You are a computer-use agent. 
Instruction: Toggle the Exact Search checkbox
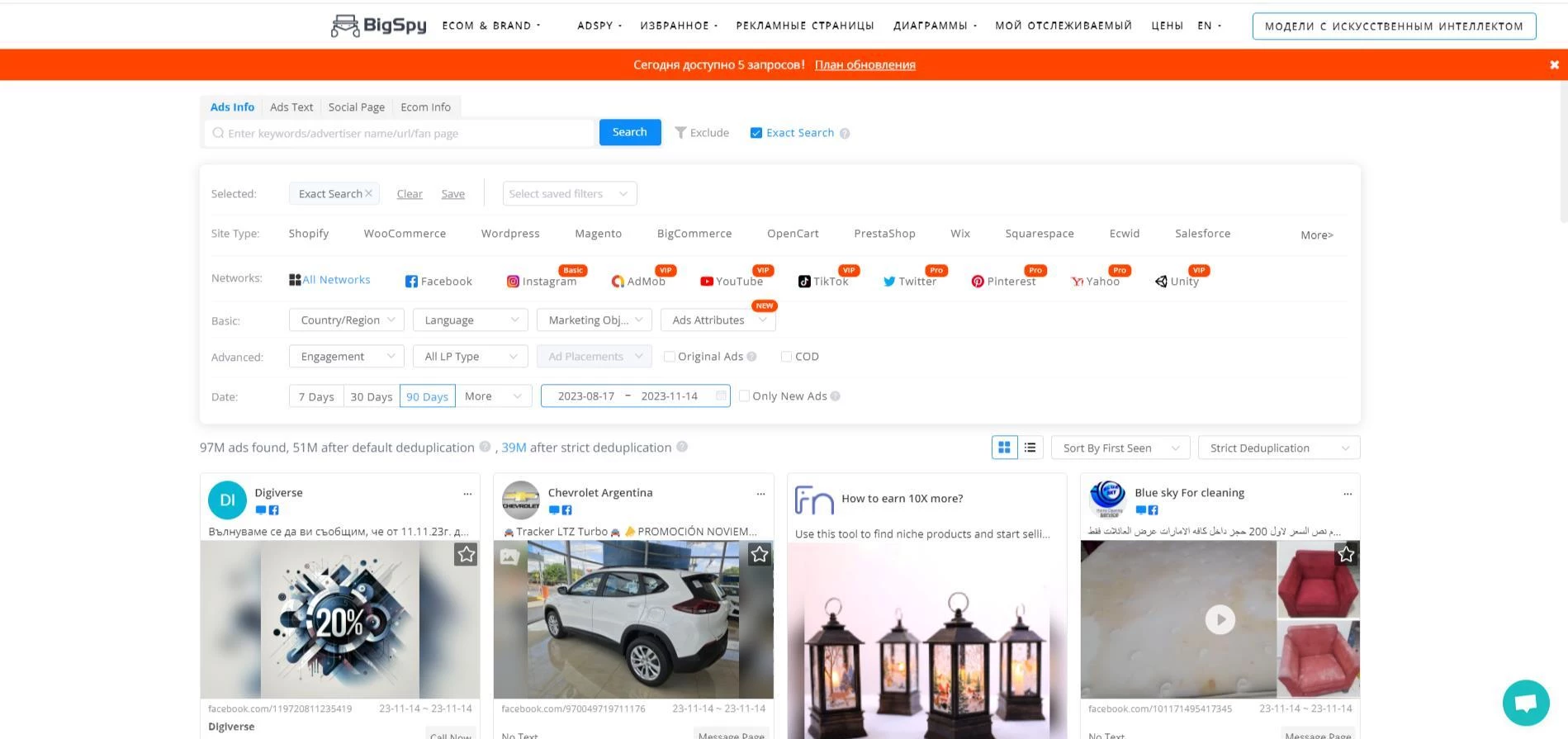click(x=756, y=133)
